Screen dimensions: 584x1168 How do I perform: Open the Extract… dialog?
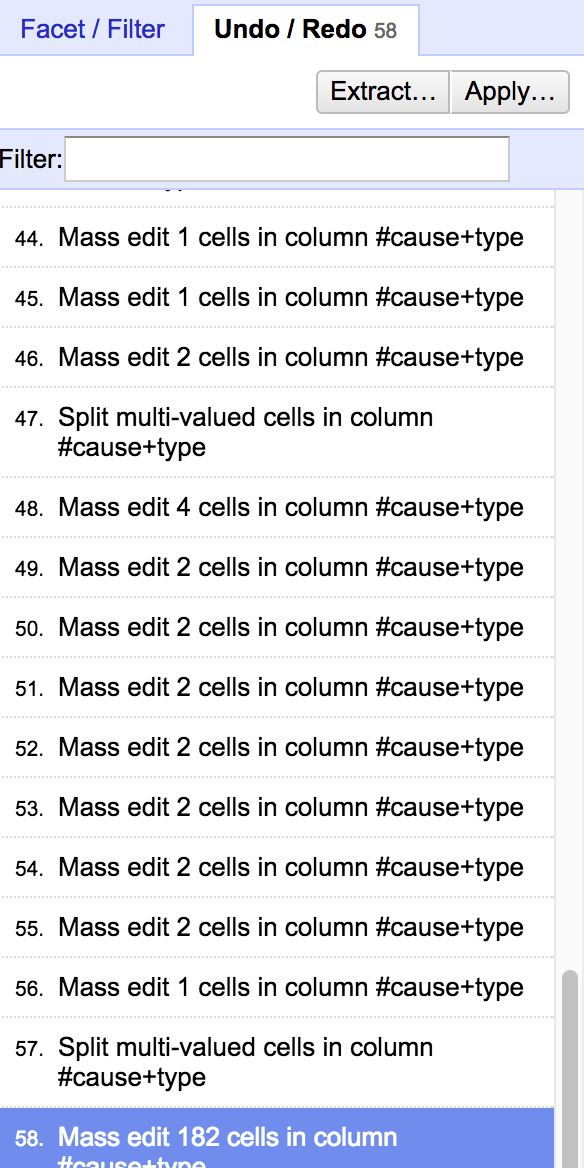tap(383, 92)
